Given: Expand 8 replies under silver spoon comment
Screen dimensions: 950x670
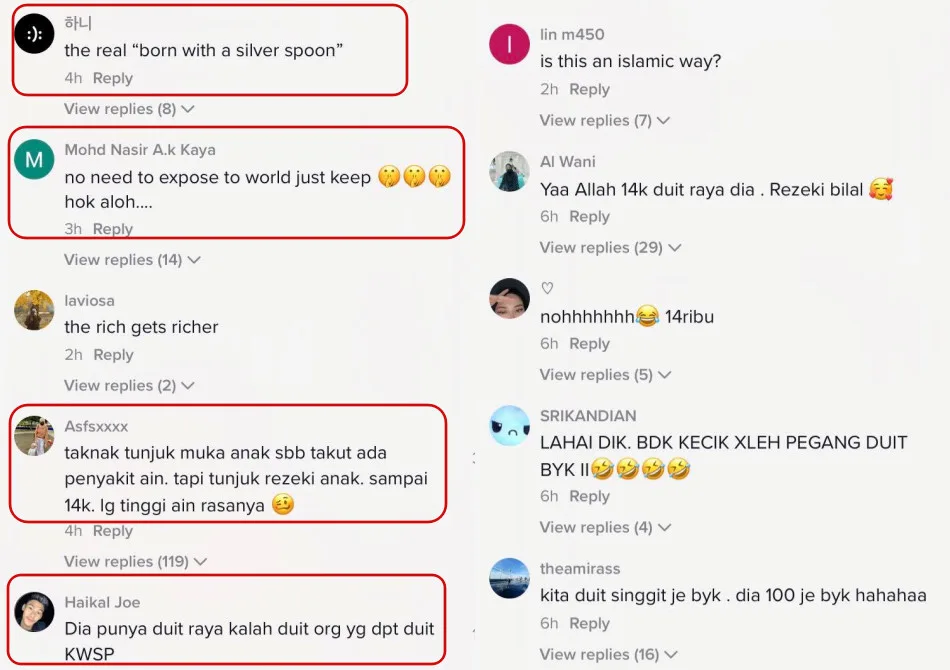Looking at the screenshot, I should click(x=129, y=109).
